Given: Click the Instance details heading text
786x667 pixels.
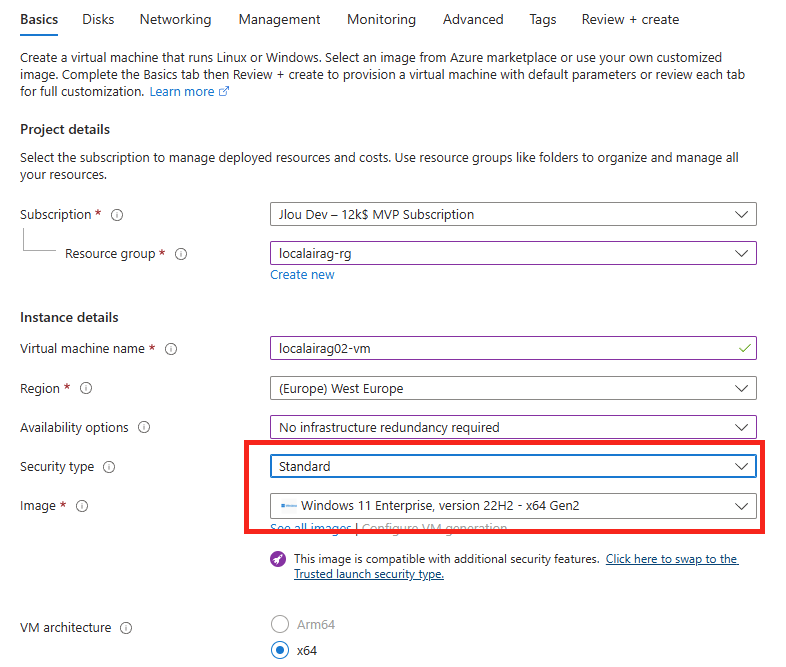Looking at the screenshot, I should (x=69, y=317).
